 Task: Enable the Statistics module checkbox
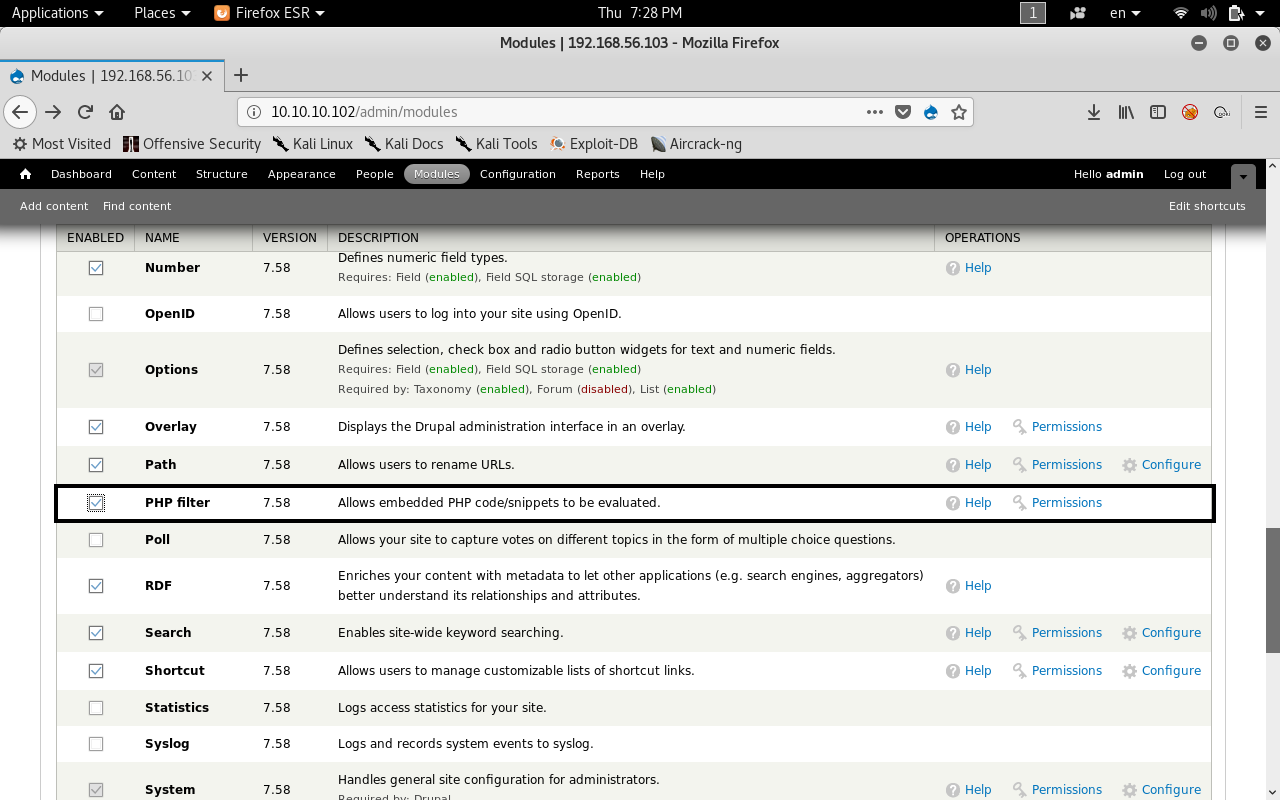point(96,708)
